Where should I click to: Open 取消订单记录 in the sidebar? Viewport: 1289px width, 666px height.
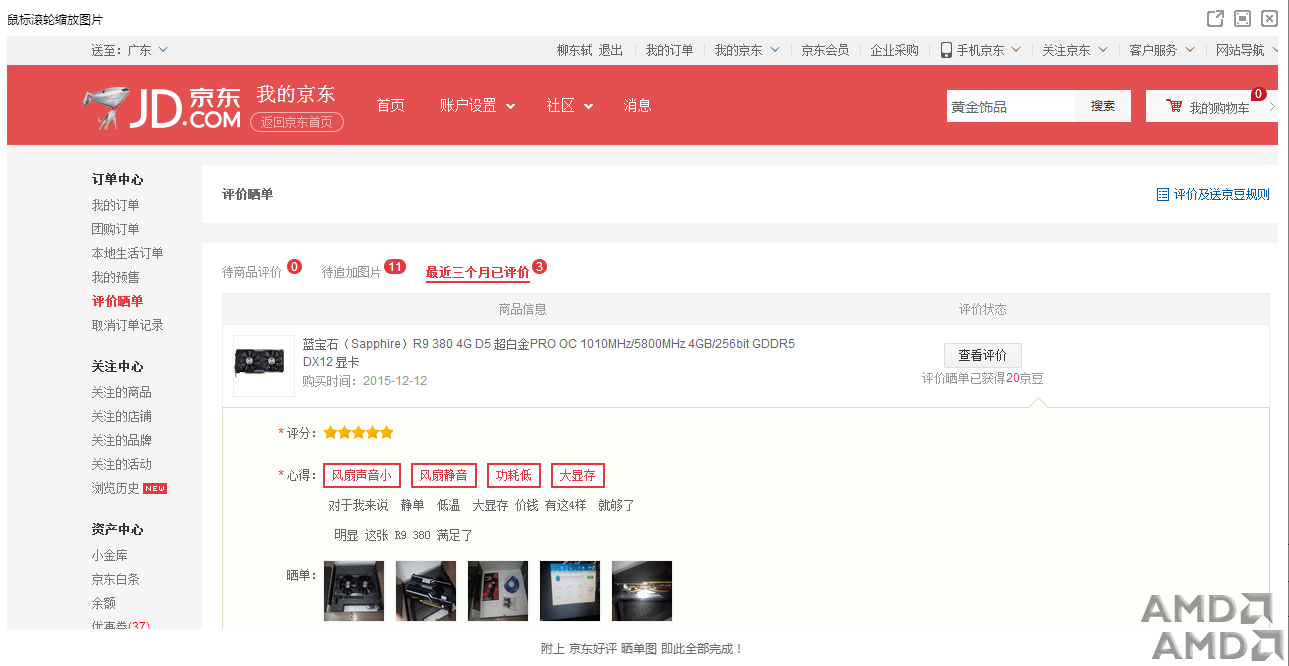(128, 325)
